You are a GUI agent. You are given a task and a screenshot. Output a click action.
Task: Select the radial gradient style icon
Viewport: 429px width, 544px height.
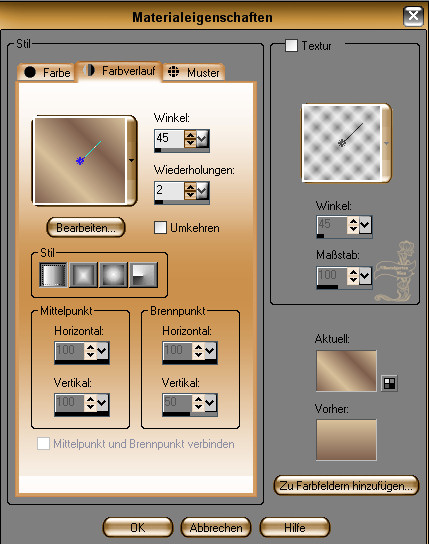(x=143, y=275)
